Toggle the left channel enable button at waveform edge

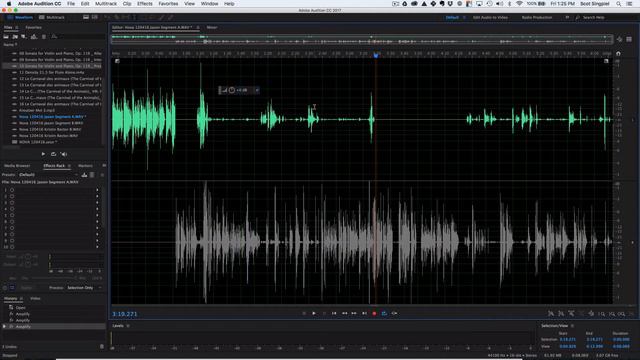coord(633,120)
